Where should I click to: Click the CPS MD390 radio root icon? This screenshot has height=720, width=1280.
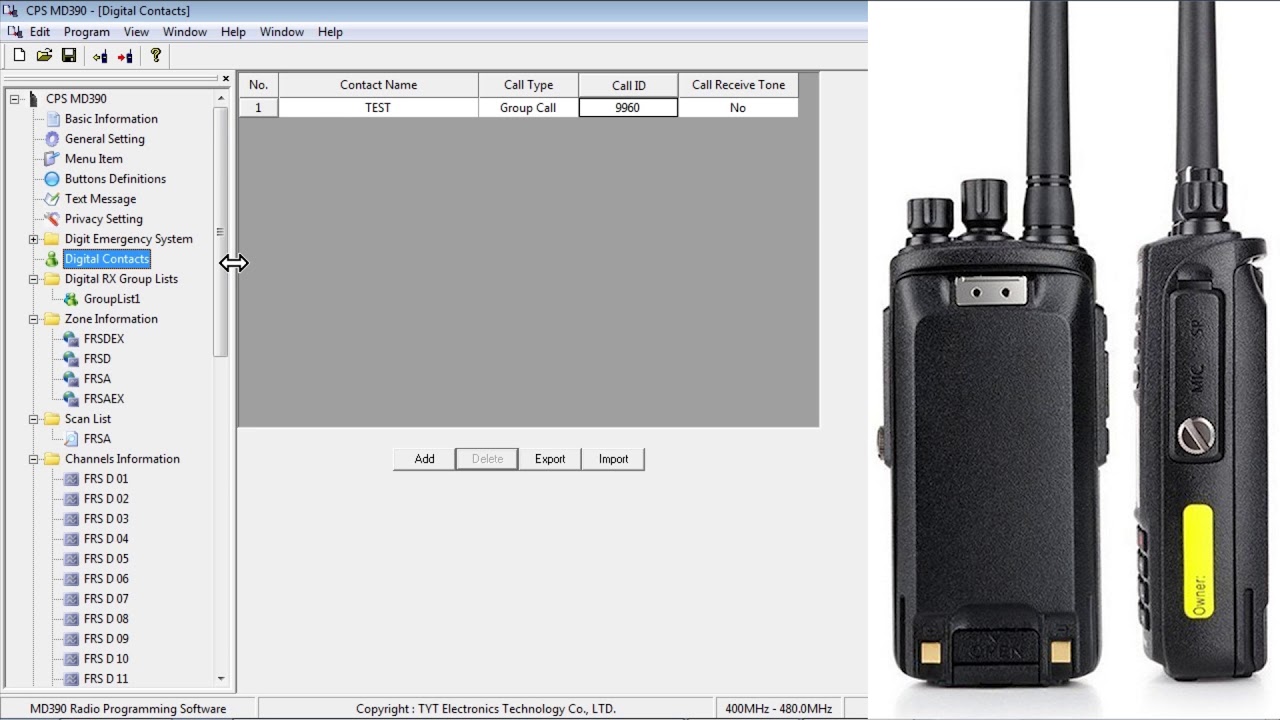click(x=34, y=99)
